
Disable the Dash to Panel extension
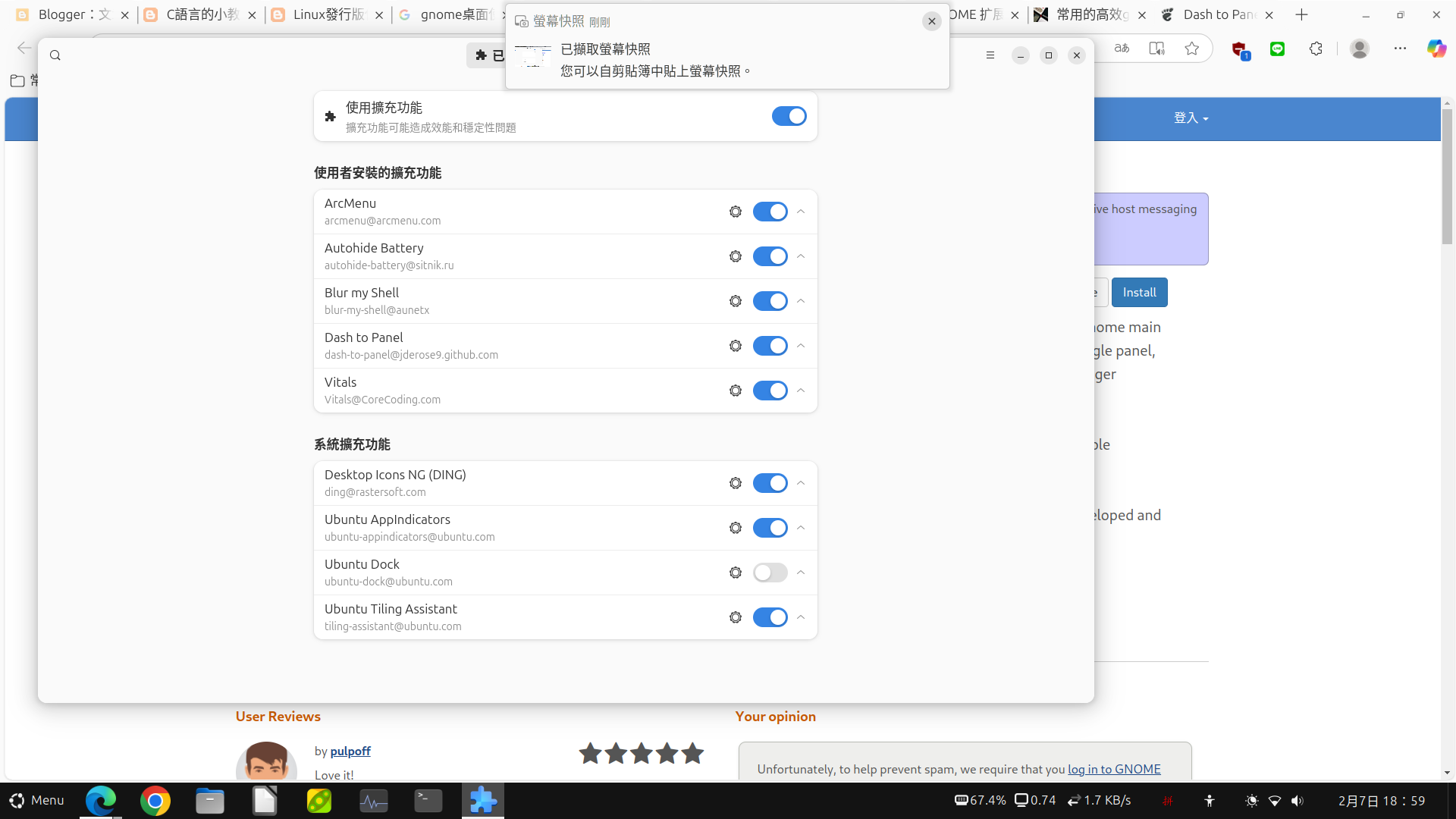(770, 346)
